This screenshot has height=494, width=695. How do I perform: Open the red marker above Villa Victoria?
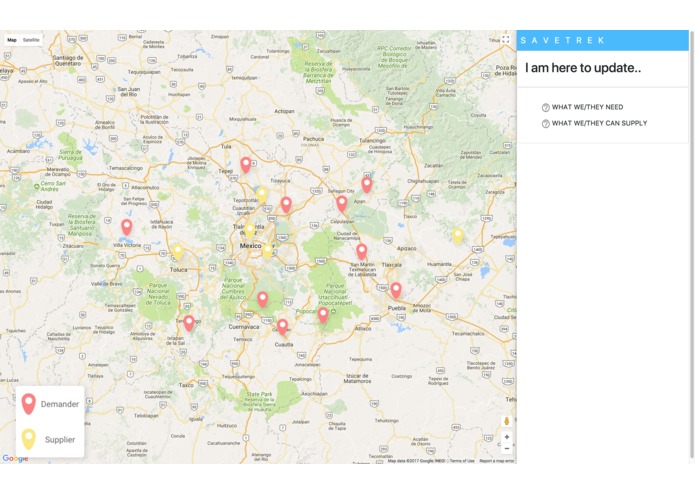[127, 227]
